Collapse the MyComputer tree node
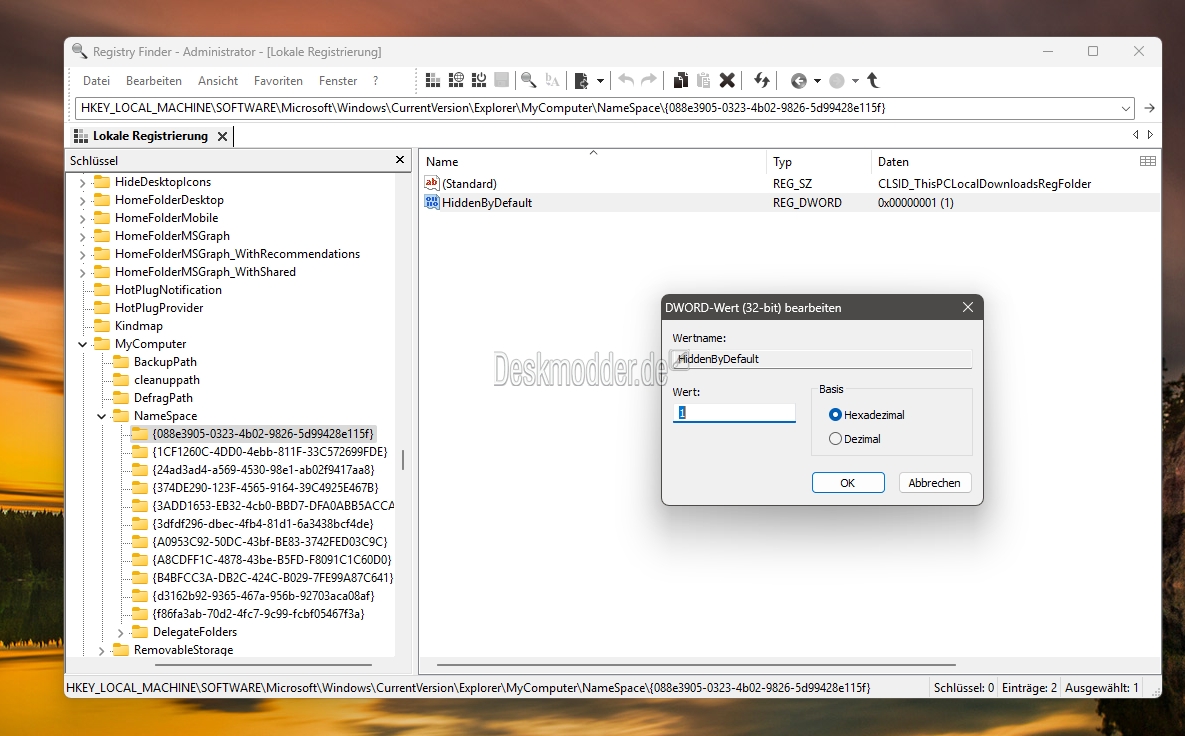This screenshot has height=736, width=1185. [x=82, y=345]
